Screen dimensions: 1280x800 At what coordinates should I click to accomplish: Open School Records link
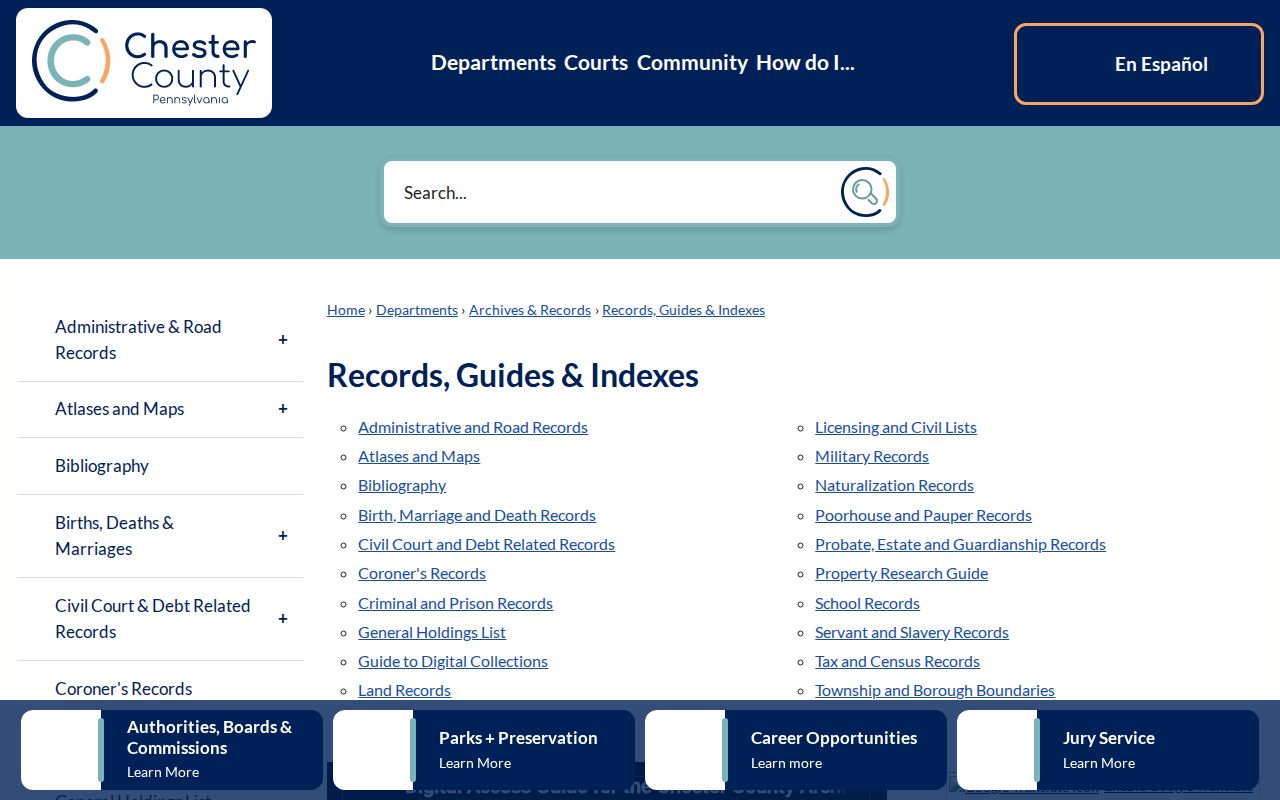click(867, 603)
